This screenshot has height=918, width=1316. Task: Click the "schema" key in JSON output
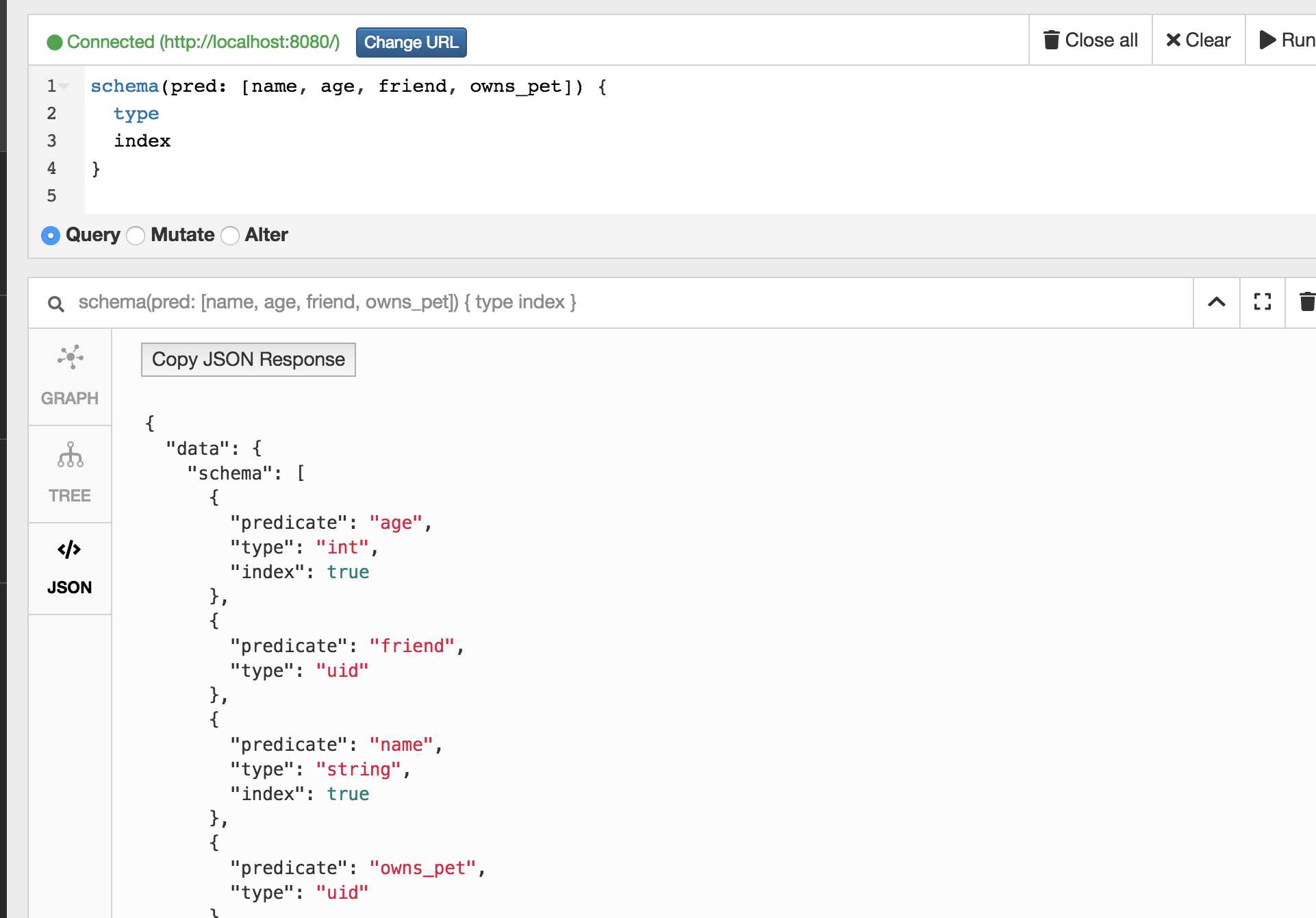230,473
